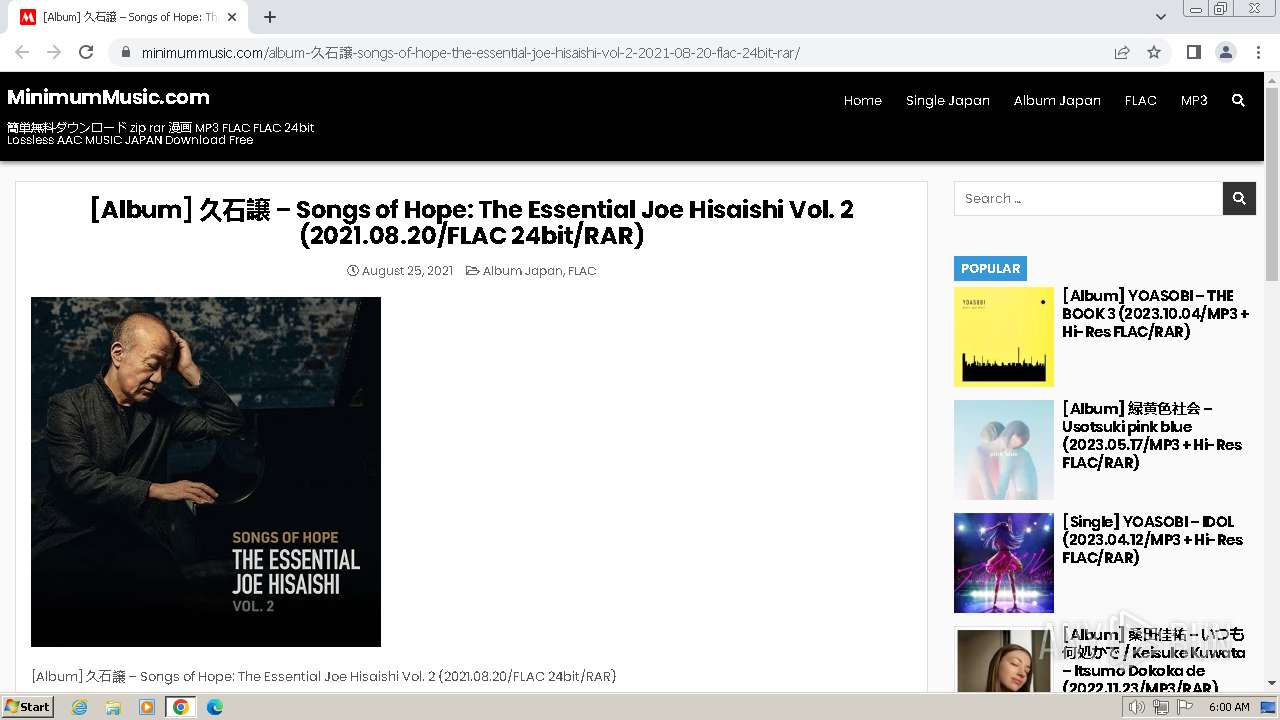1280x720 pixels.
Task: Open YOASOBI IDOL single thumbnail
Action: [x=1004, y=563]
